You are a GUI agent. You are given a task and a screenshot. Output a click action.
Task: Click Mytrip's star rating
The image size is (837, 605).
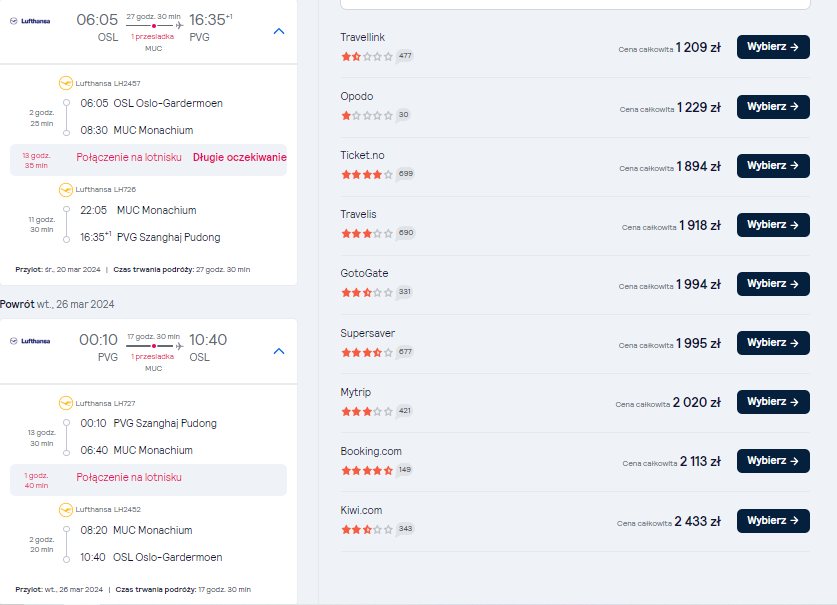[x=367, y=411]
